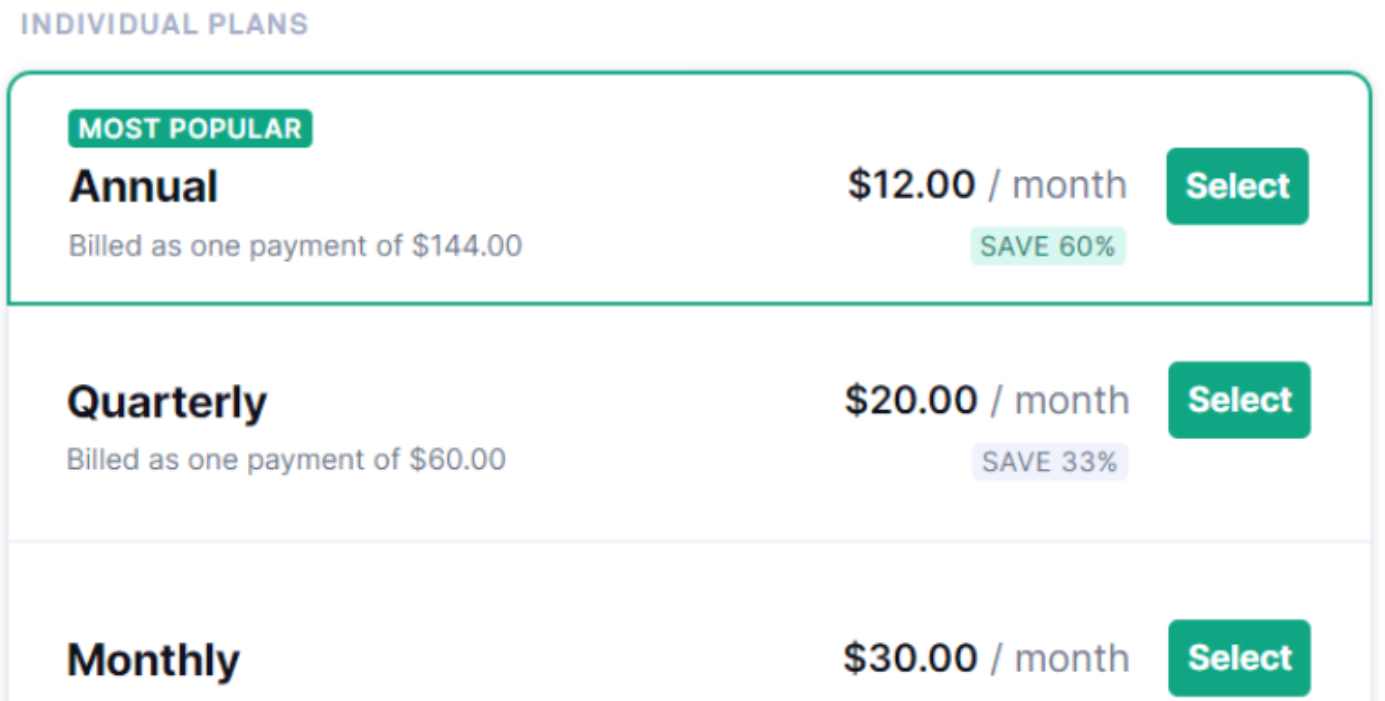Click the MOST POPULAR badge
Screen dimensions: 1385x701
189,128
